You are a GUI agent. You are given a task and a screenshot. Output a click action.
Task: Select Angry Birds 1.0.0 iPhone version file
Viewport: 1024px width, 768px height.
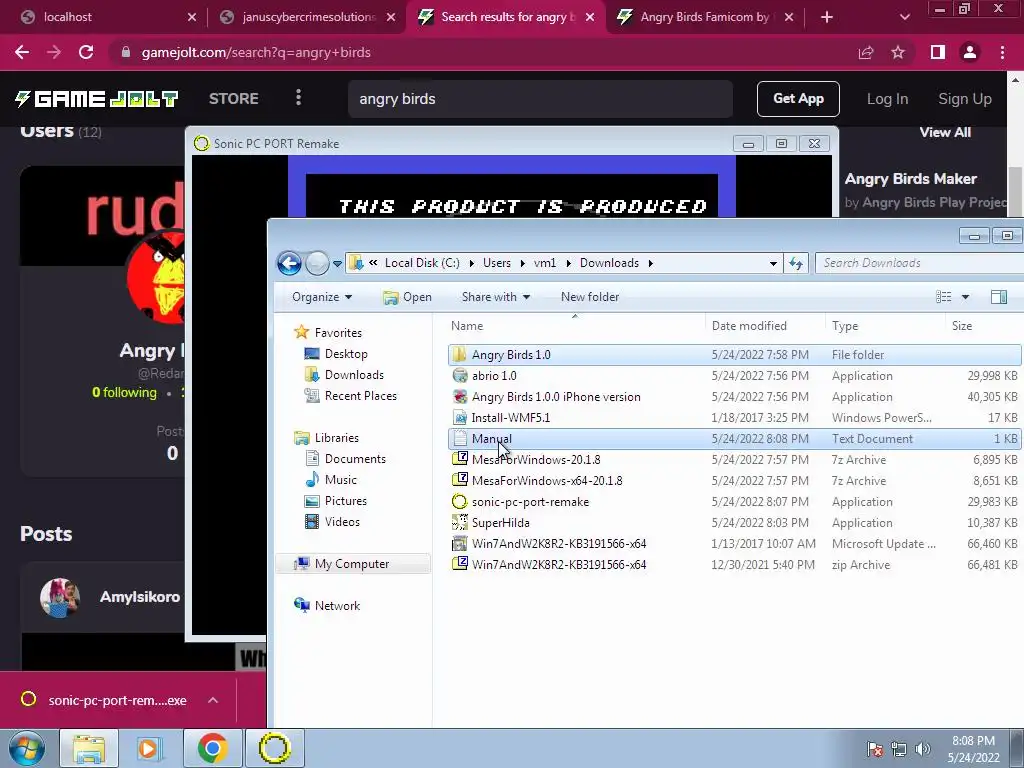pyautogui.click(x=734, y=396)
